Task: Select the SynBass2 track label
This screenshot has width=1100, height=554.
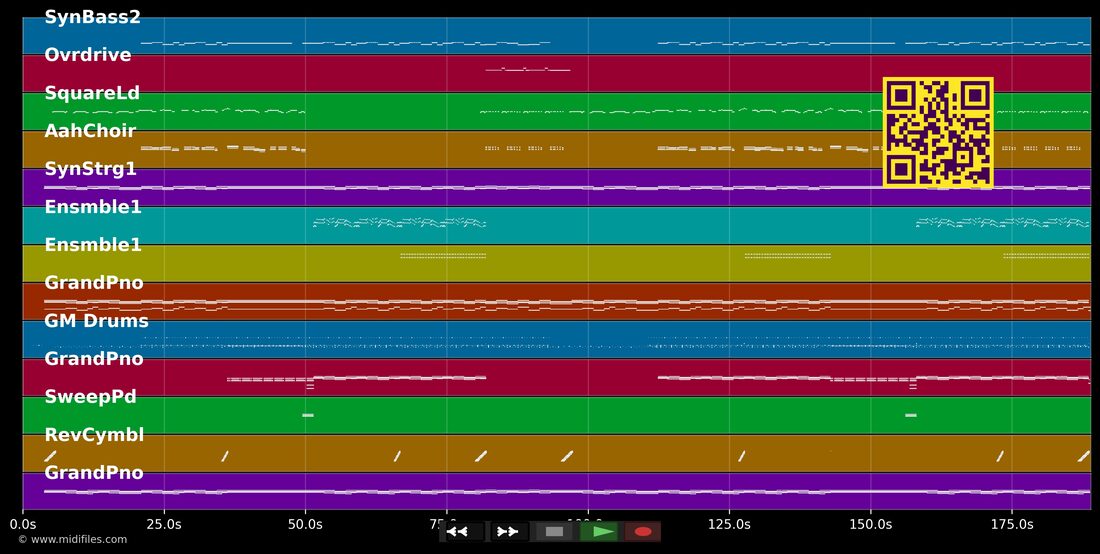Action: coord(93,18)
